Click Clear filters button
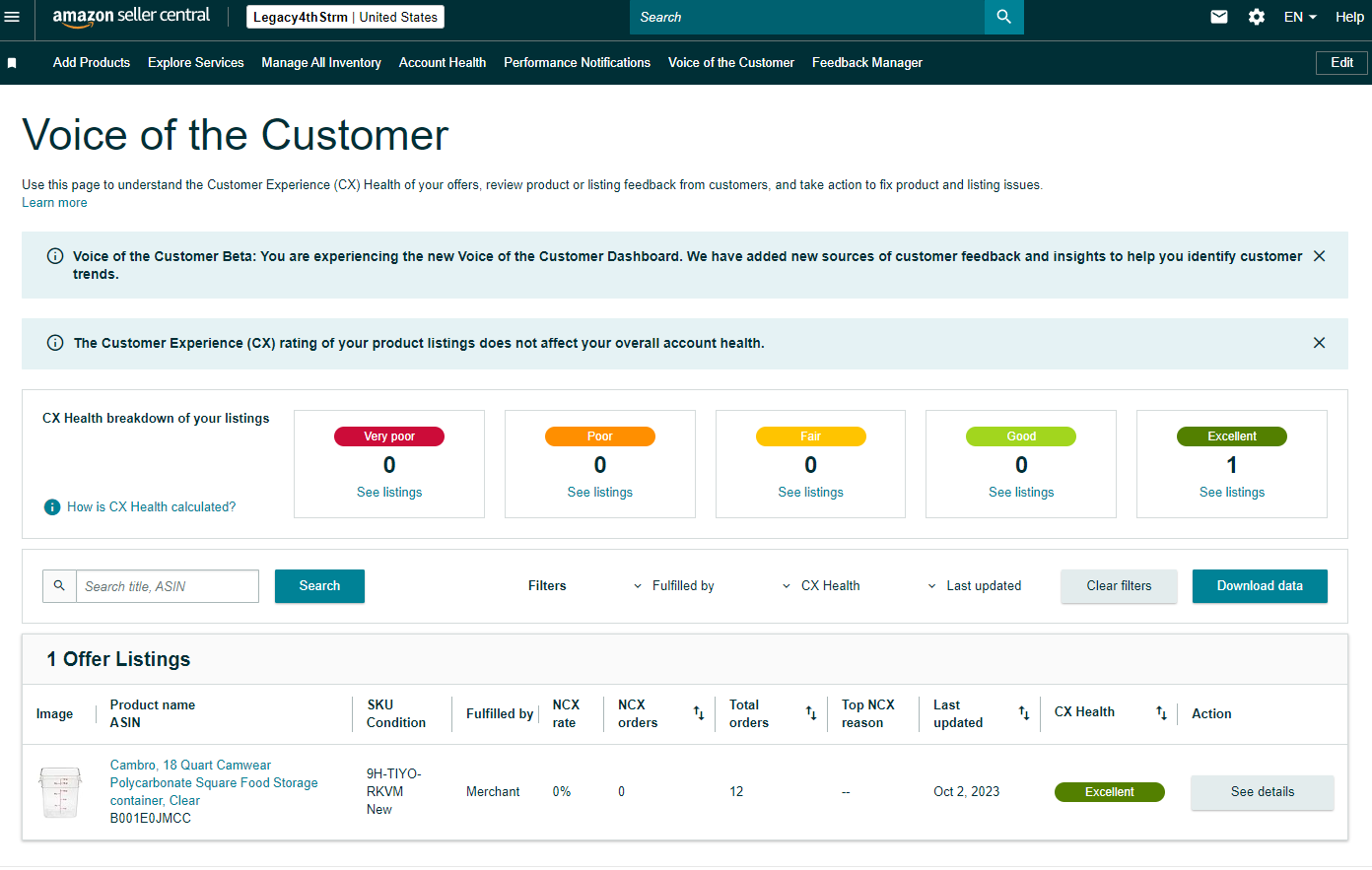This screenshot has width=1372, height=870. (x=1119, y=586)
